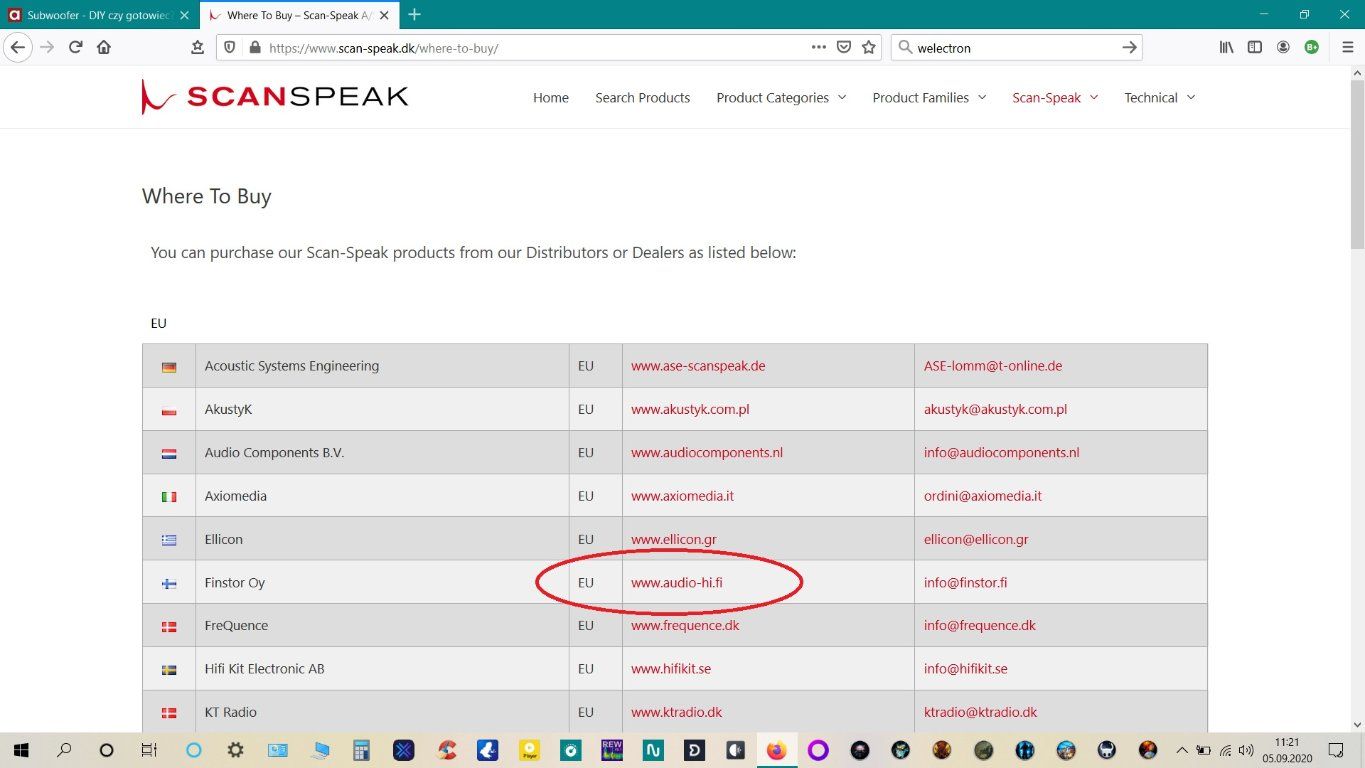Email info@hifikit.se
The width and height of the screenshot is (1365, 768).
[966, 668]
